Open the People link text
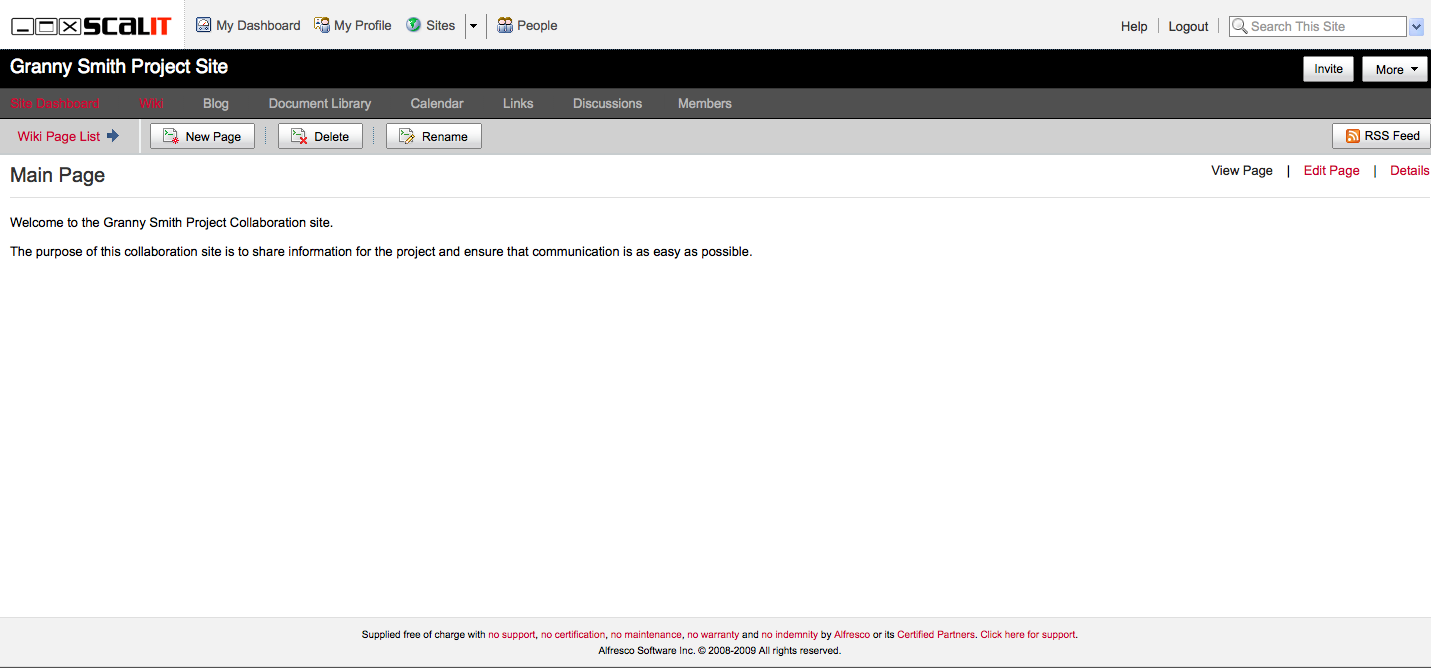 pos(537,25)
